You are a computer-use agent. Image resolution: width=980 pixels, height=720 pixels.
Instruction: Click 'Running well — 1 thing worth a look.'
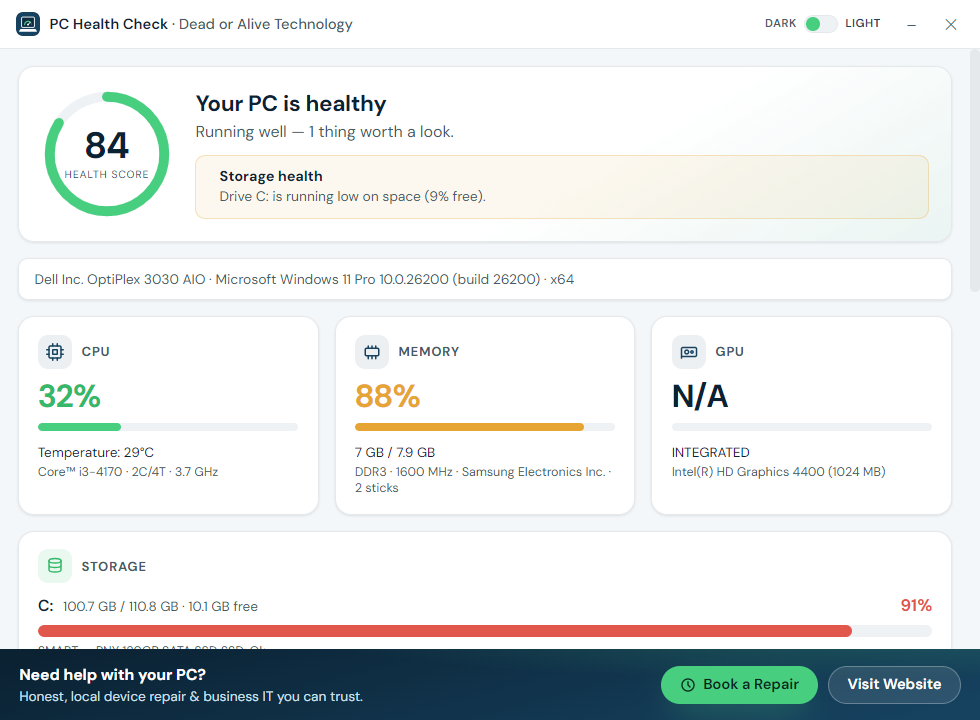click(x=324, y=132)
